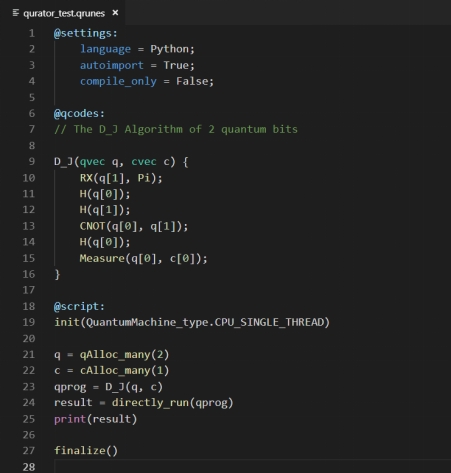This screenshot has height=473, width=451.
Task: Click the H(q[0]); statement on line 11
Action: click(x=105, y=194)
